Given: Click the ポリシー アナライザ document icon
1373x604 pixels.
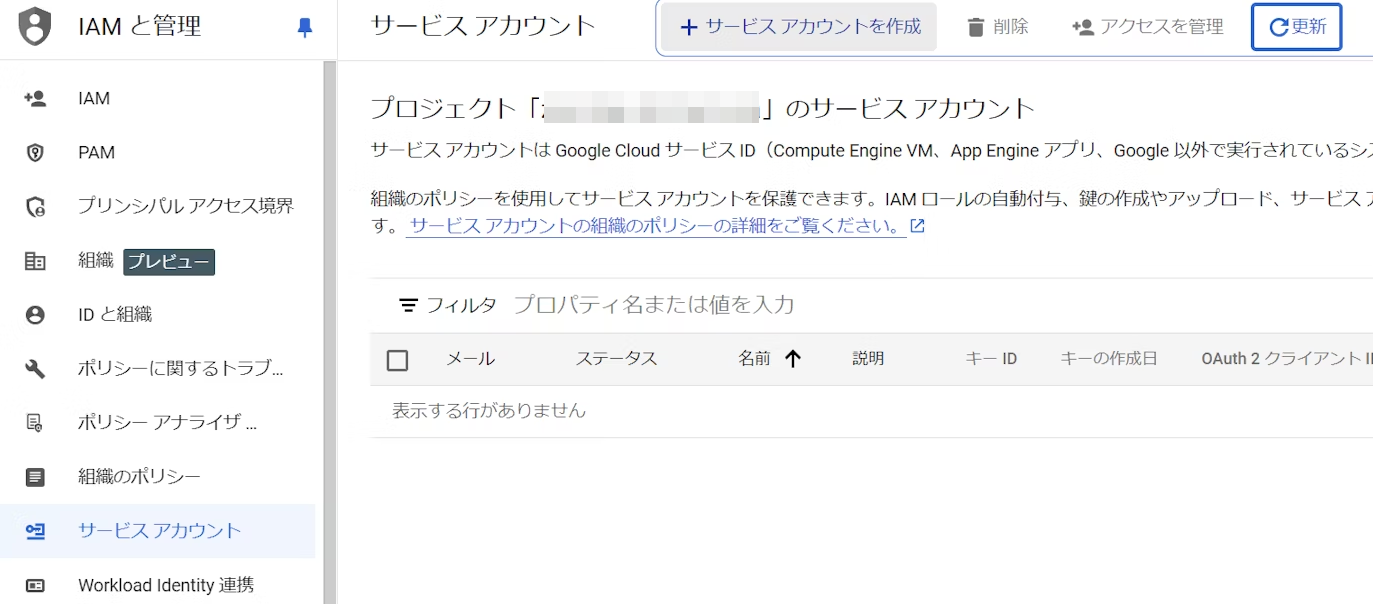Looking at the screenshot, I should pos(35,423).
